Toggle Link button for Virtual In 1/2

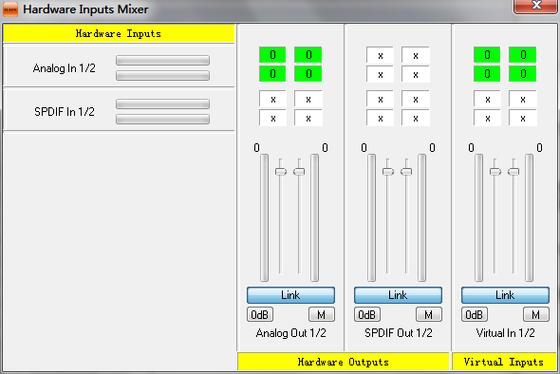click(505, 295)
